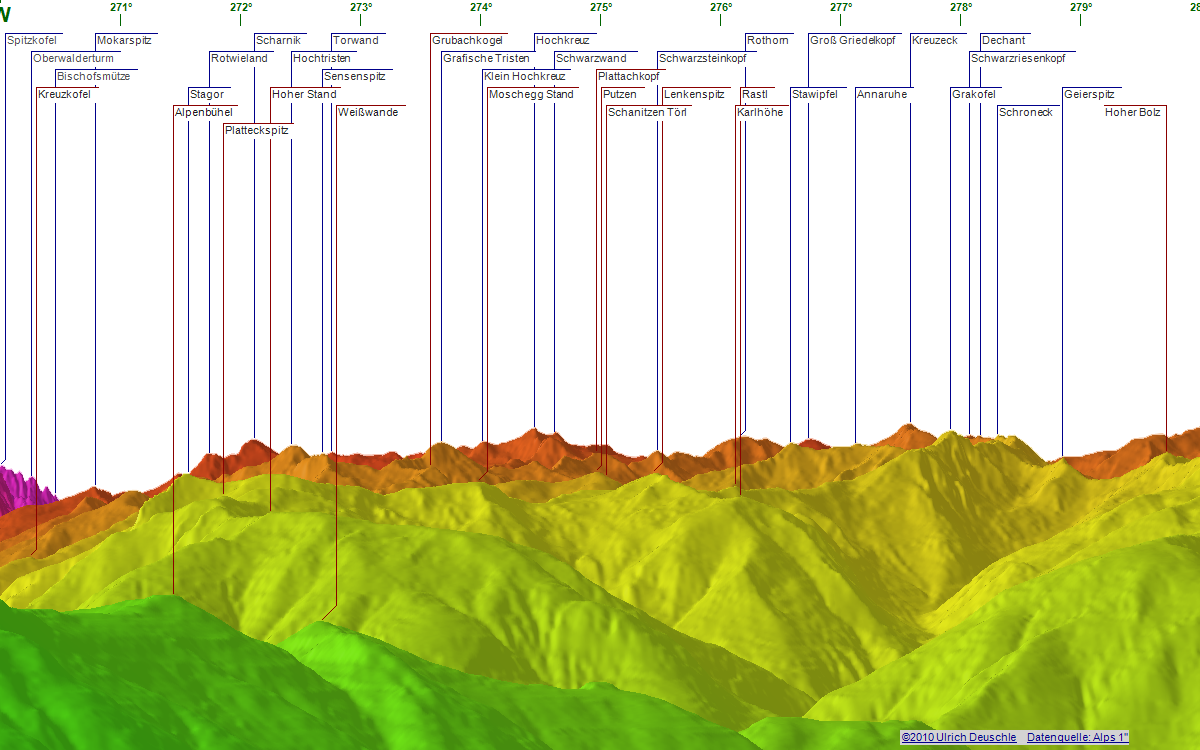
Task: Select the Schwarzriesenkopf label
Action: pos(1018,59)
